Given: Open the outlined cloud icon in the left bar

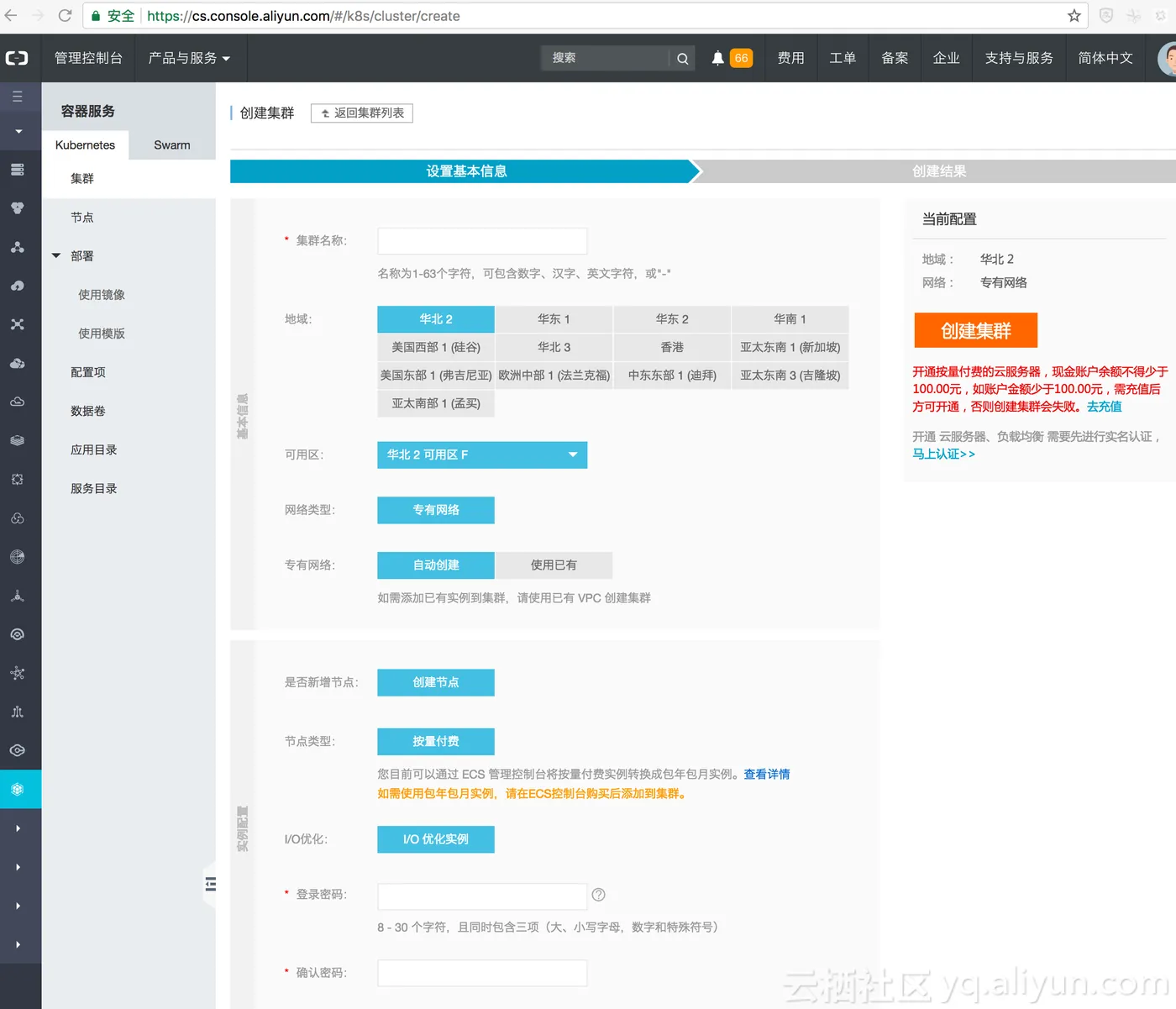Looking at the screenshot, I should (x=17, y=402).
